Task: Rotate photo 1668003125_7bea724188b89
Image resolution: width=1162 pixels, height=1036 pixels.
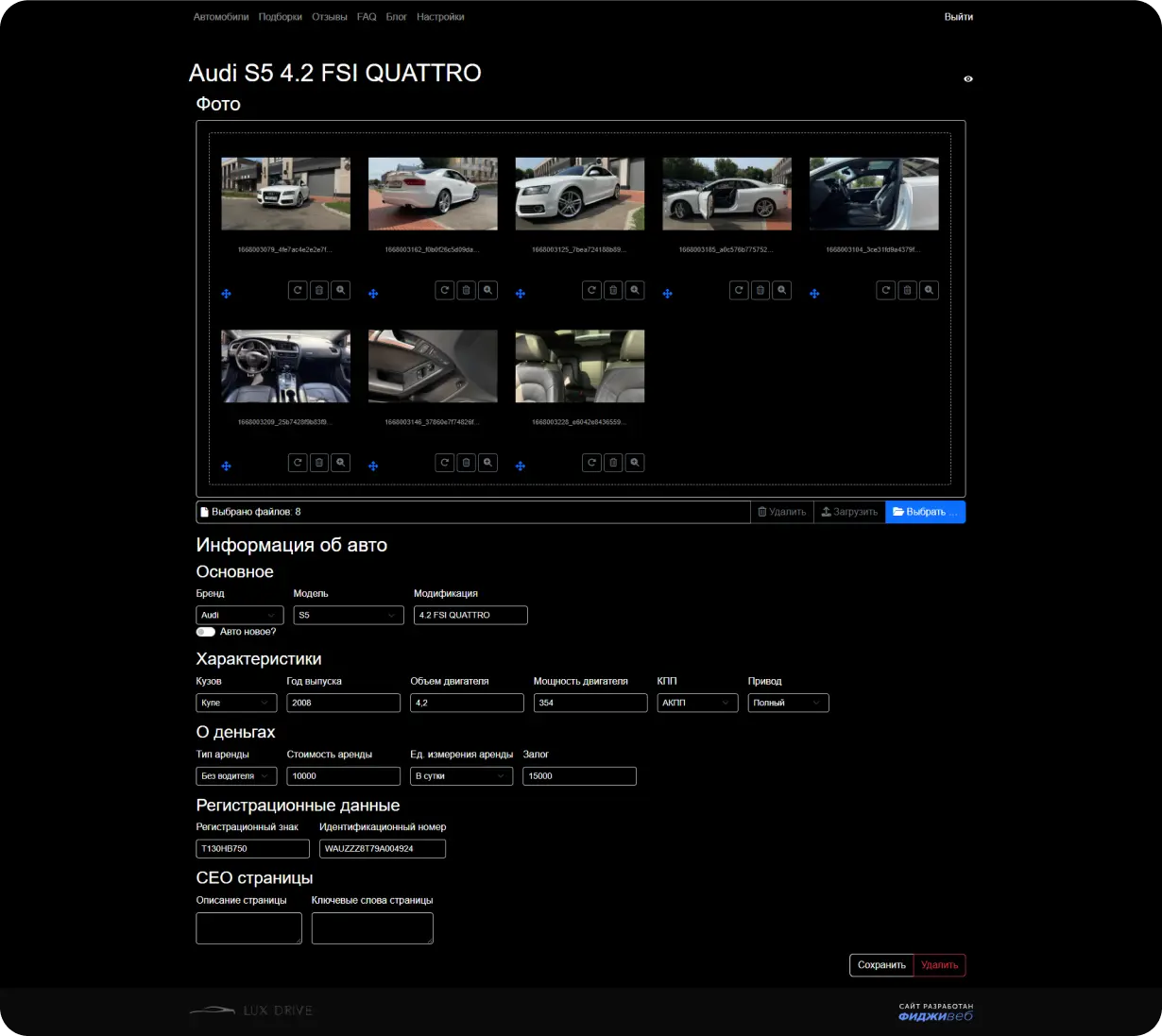Action: (x=592, y=290)
